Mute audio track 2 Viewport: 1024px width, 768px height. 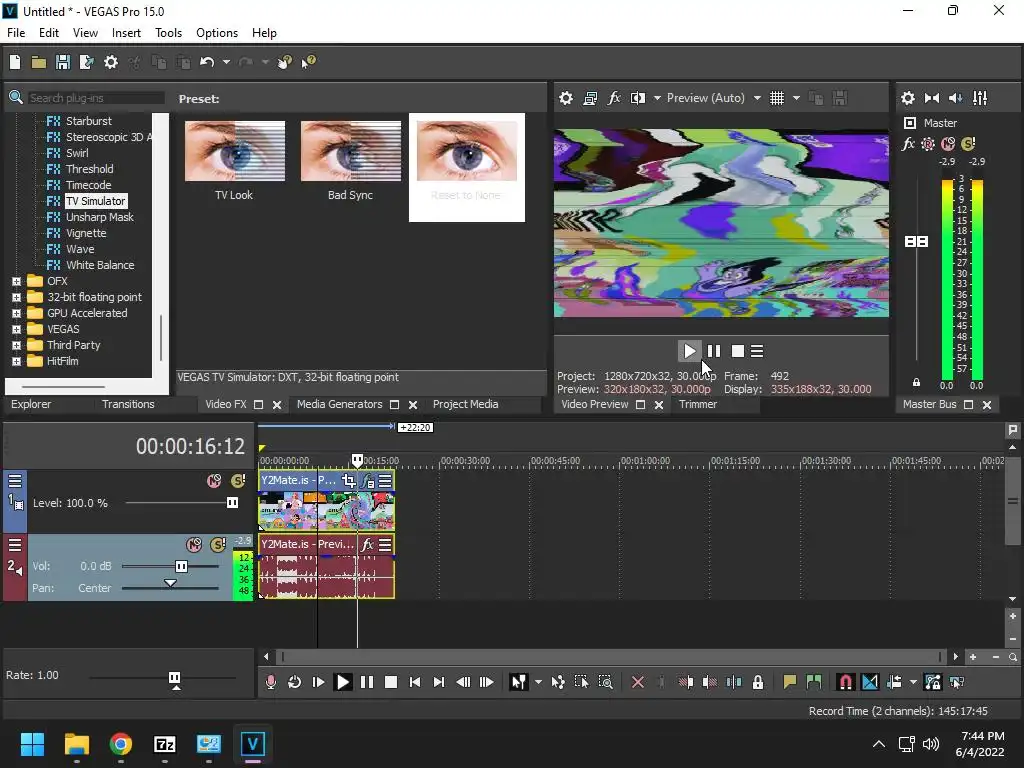[194, 545]
